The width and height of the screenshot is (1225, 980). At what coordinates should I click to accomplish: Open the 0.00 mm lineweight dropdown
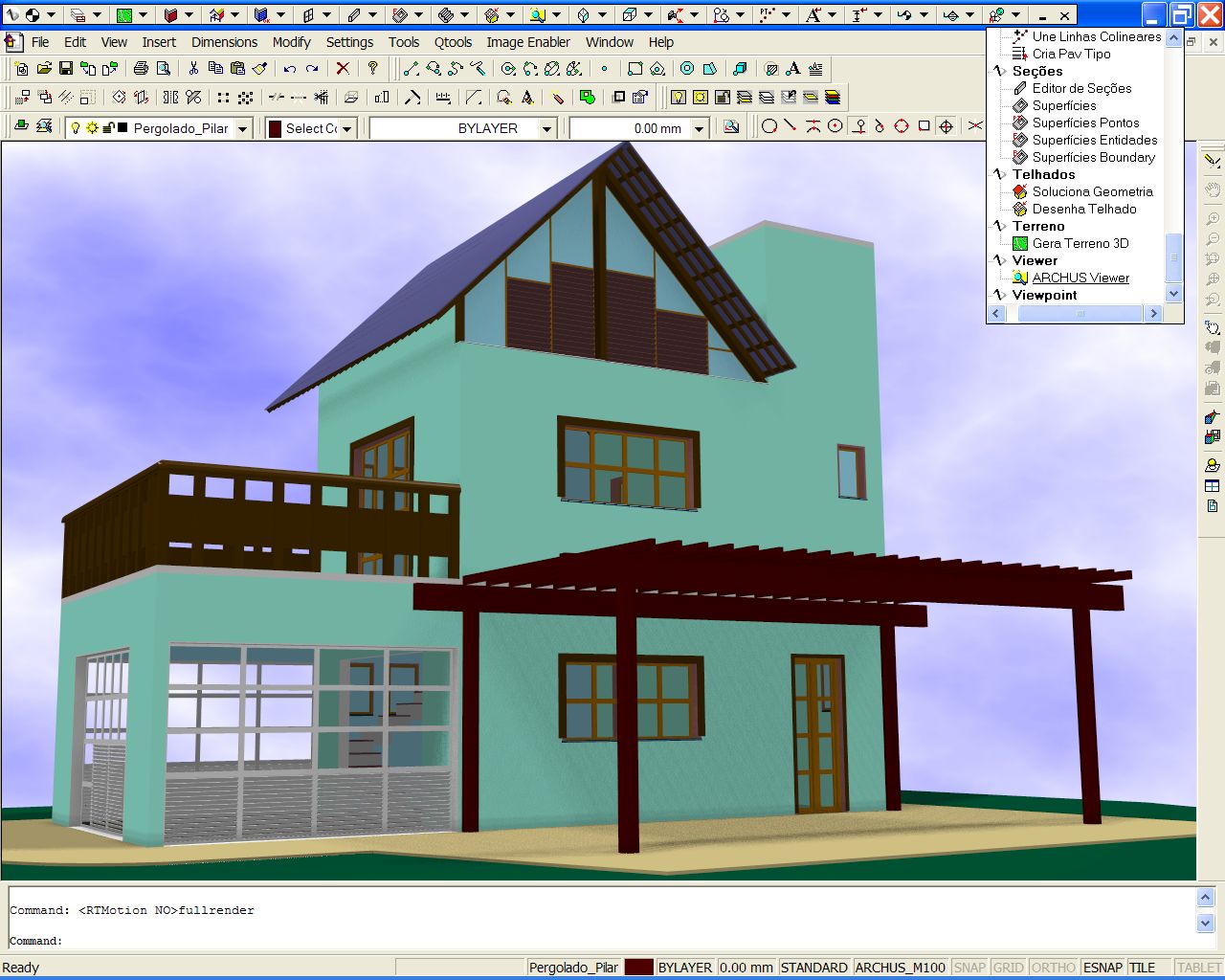700,128
